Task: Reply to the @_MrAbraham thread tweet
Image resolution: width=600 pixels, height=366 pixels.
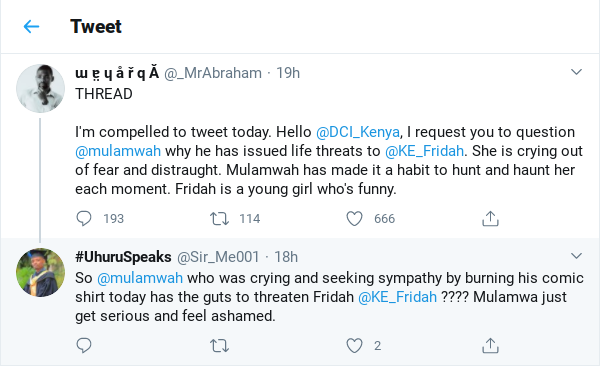Action: [84, 219]
